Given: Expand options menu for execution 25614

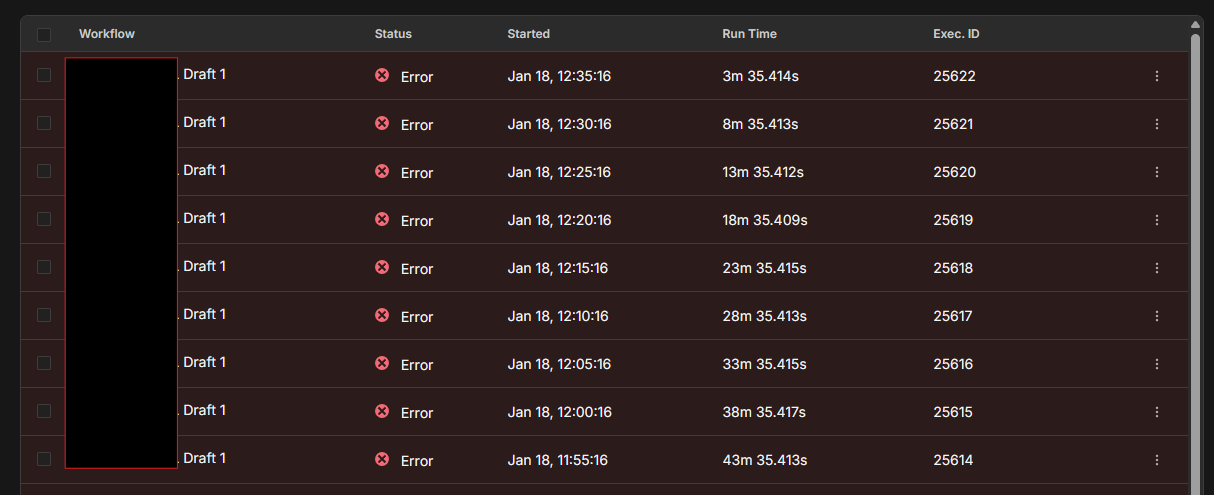Looking at the screenshot, I should click(x=1157, y=460).
